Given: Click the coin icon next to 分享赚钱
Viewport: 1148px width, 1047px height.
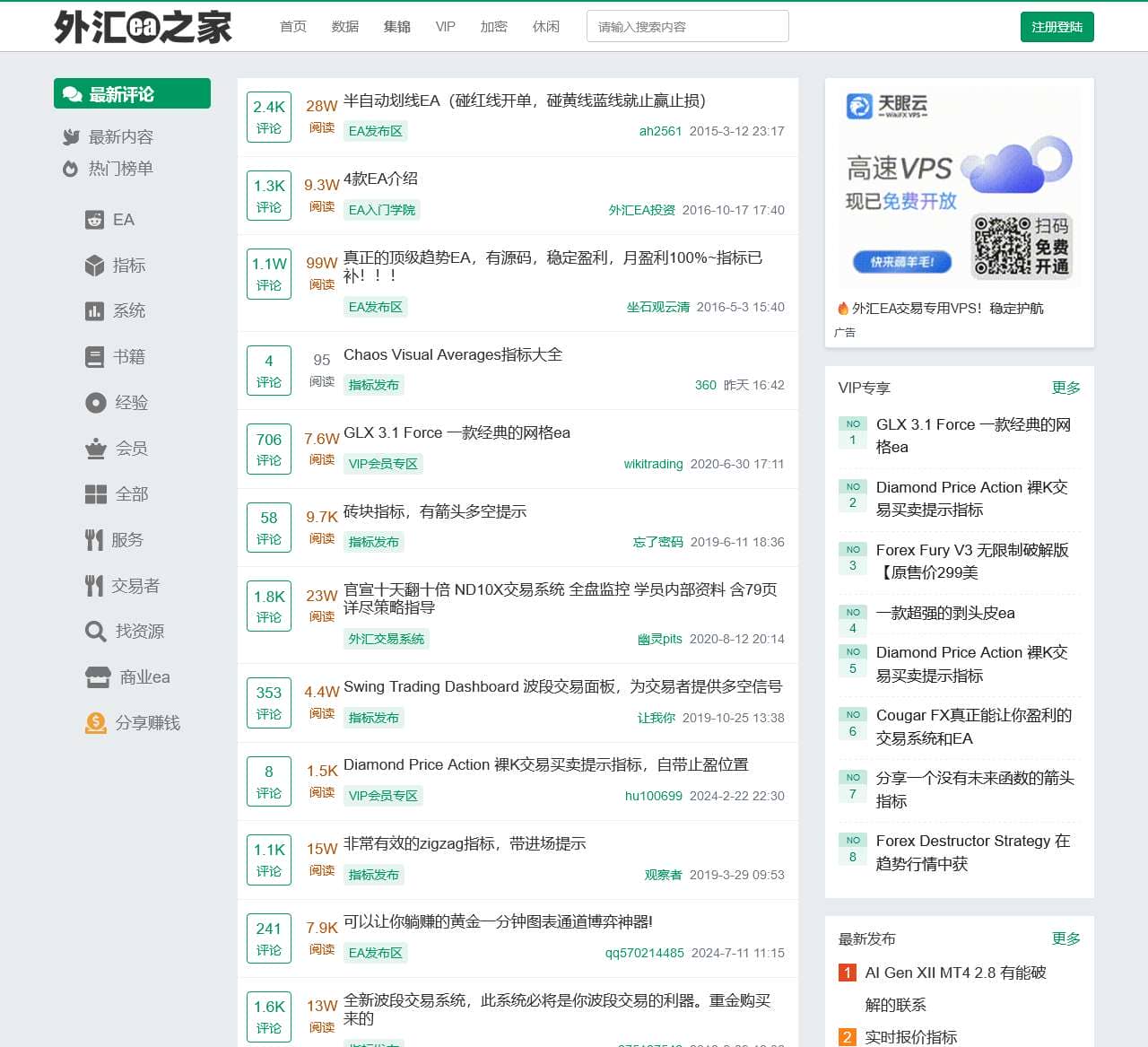Looking at the screenshot, I should pos(95,723).
